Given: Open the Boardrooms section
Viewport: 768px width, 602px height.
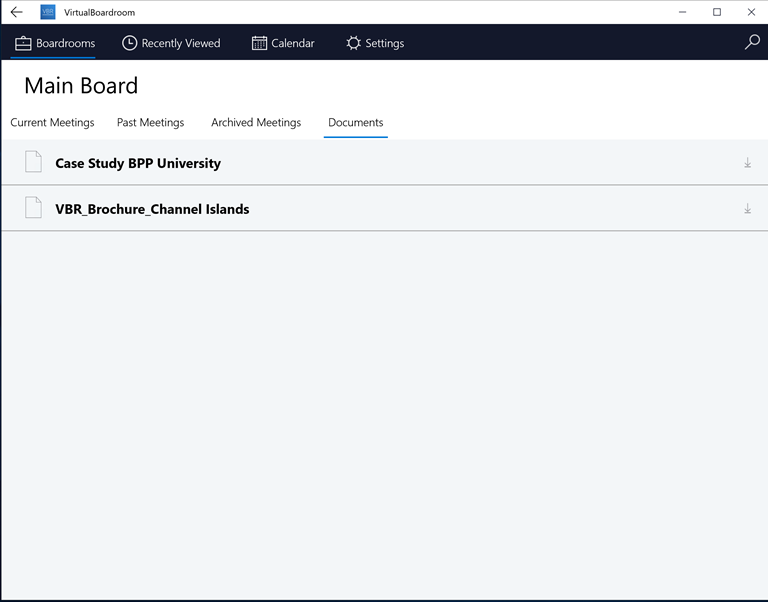Looking at the screenshot, I should click(54, 43).
